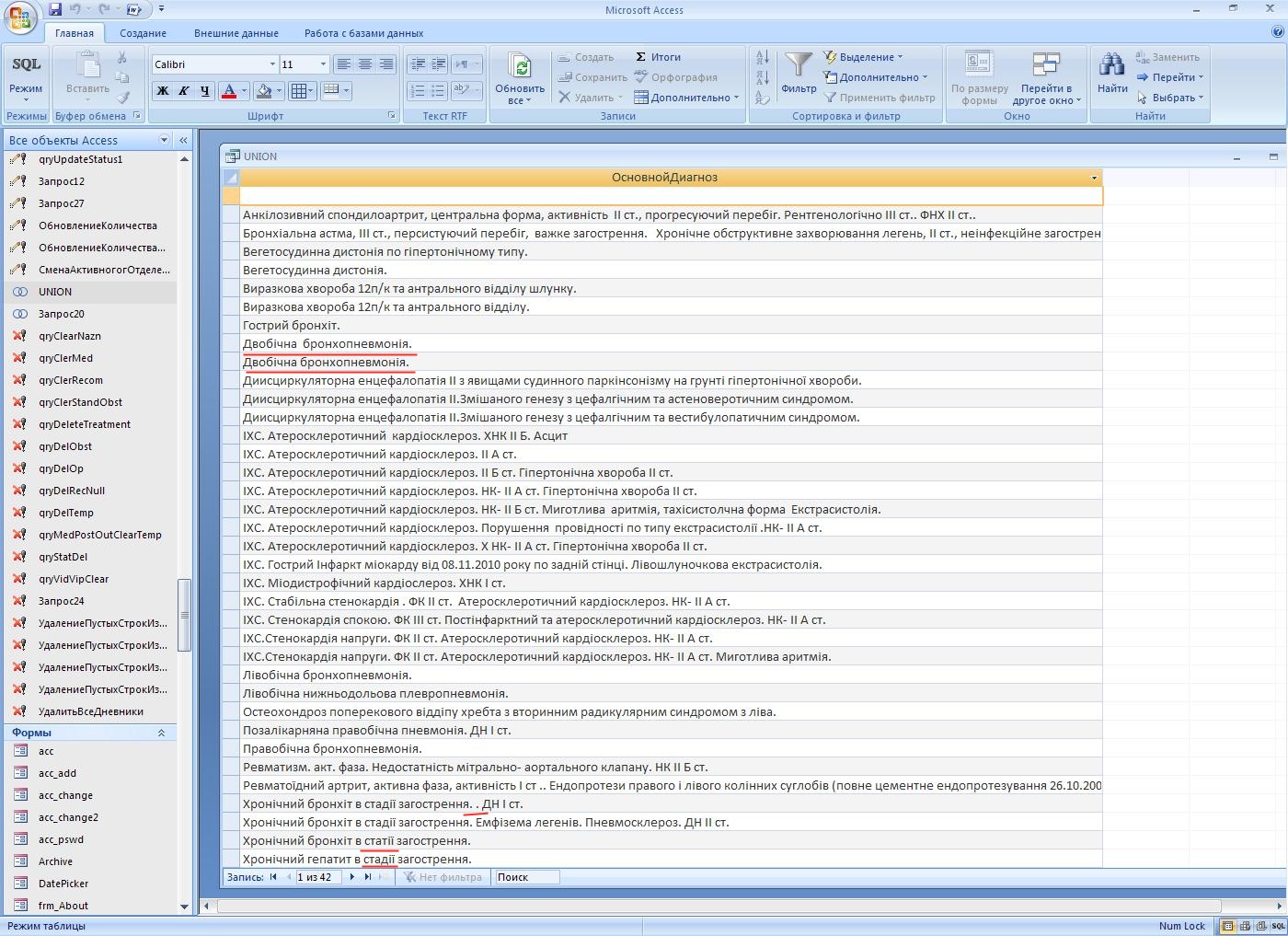
Task: Expand the Шрифт group dialog launcher
Action: click(391, 116)
